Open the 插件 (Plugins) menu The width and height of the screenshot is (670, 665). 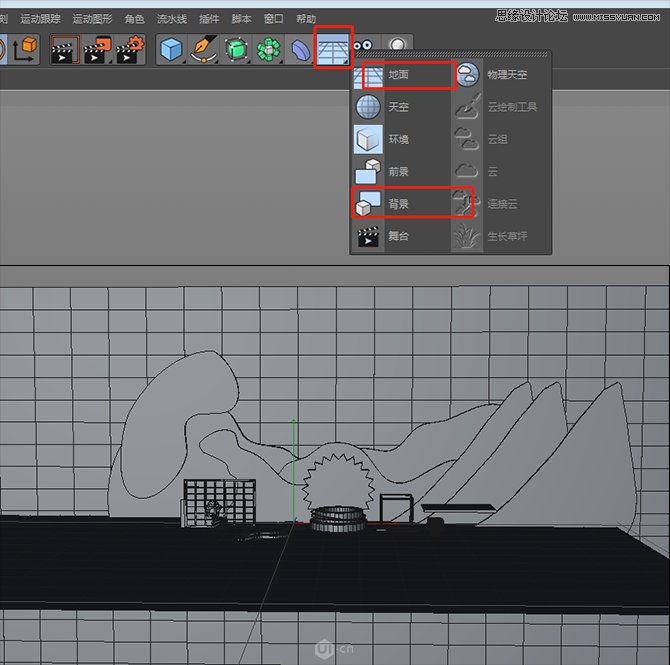(x=209, y=19)
